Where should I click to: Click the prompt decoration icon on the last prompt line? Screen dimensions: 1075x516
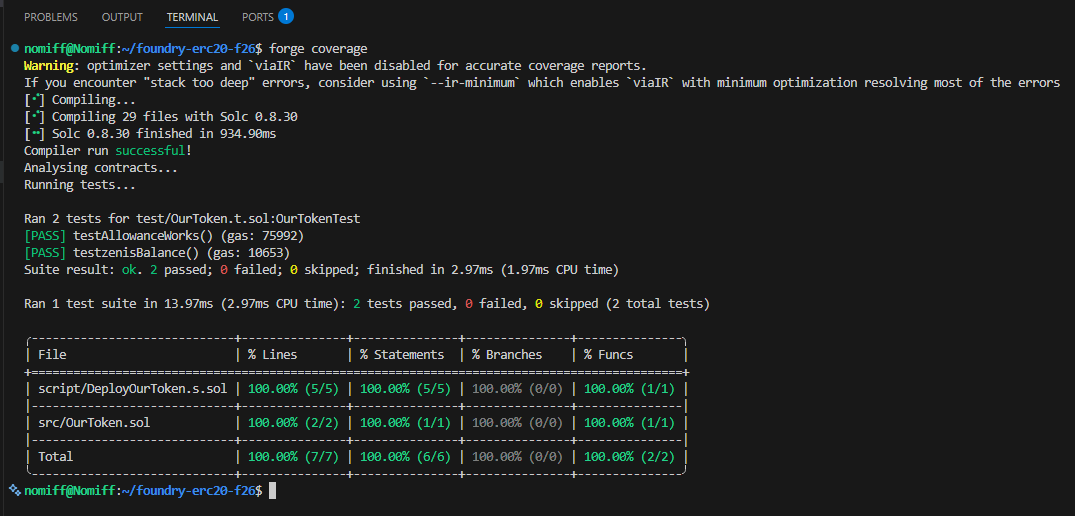[x=15, y=490]
